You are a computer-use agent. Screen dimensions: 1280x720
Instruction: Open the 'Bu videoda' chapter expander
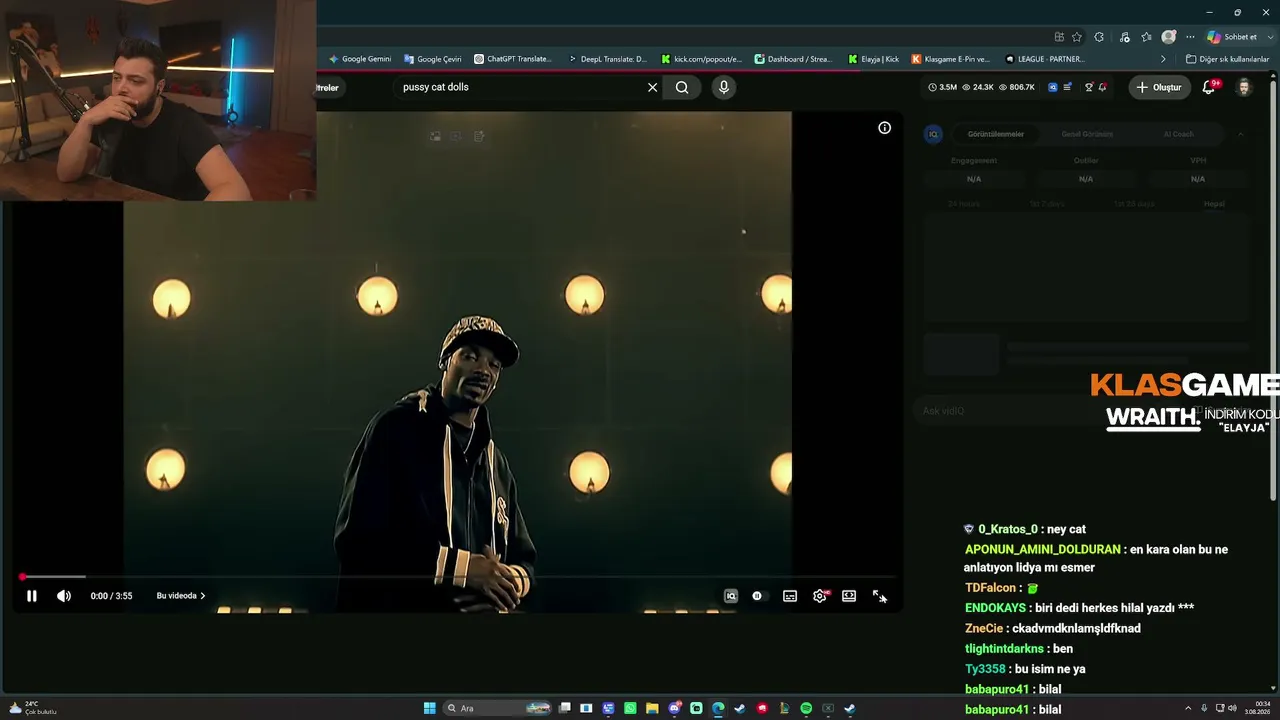coord(181,596)
